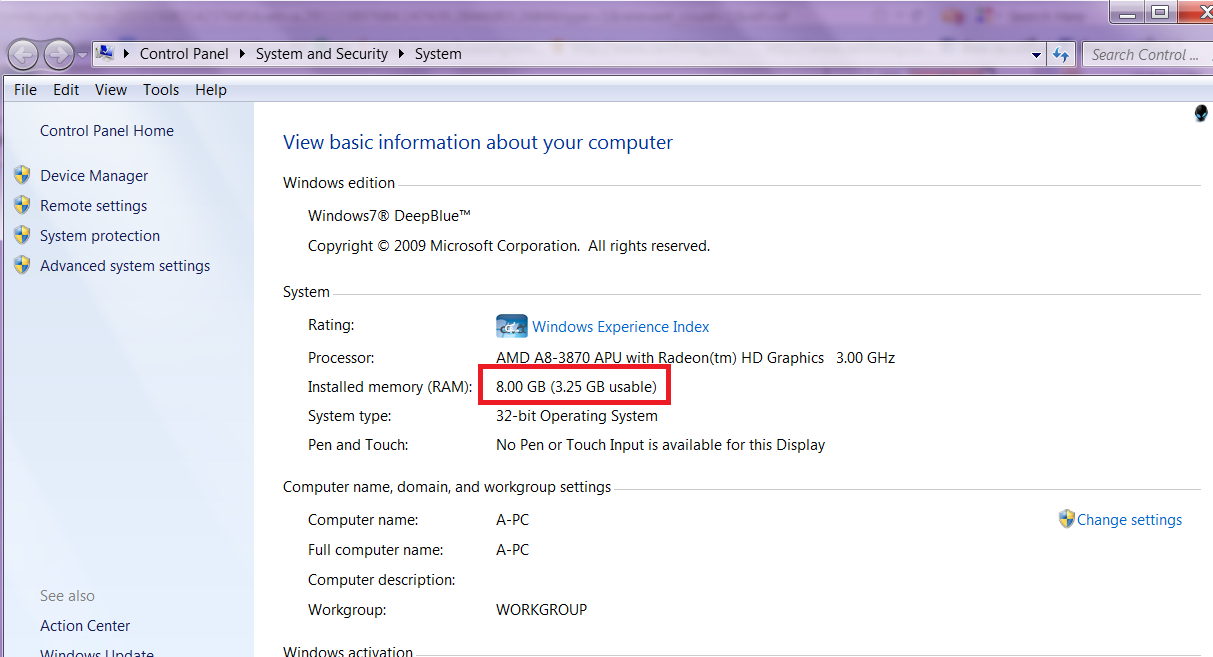The width and height of the screenshot is (1213, 657).
Task: Click the 'Computer name, domain, and workgroup settings' header
Action: (x=447, y=488)
